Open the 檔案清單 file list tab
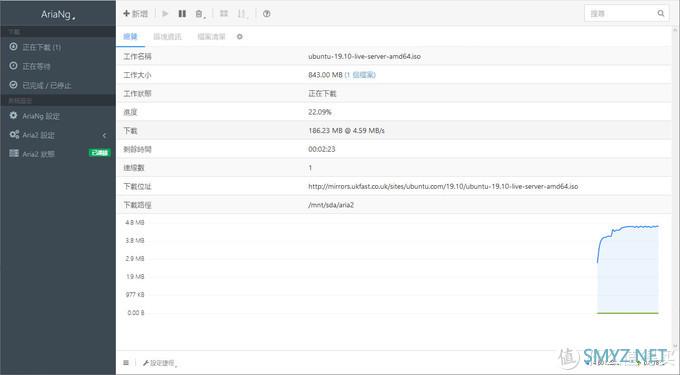The height and width of the screenshot is (375, 680). click(211, 37)
